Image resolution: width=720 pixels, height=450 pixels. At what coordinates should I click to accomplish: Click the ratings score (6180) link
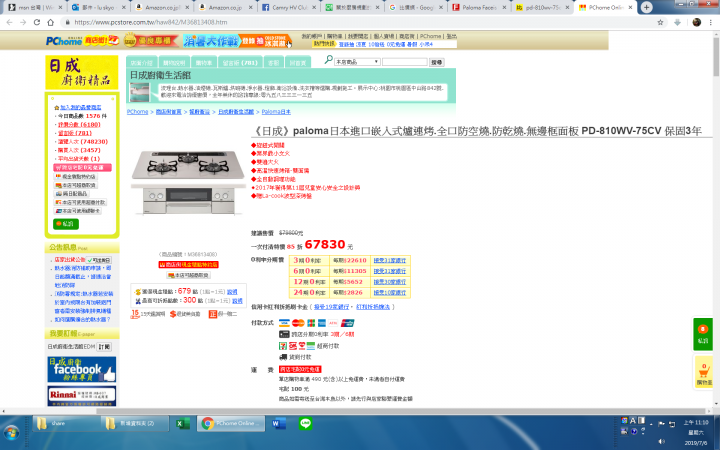pyautogui.click(x=79, y=124)
